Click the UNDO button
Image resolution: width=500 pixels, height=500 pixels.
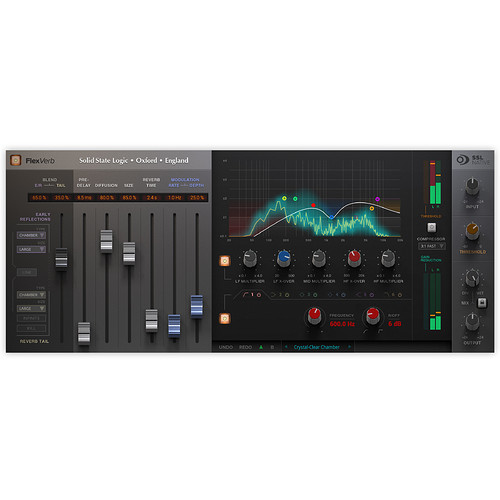tap(226, 347)
